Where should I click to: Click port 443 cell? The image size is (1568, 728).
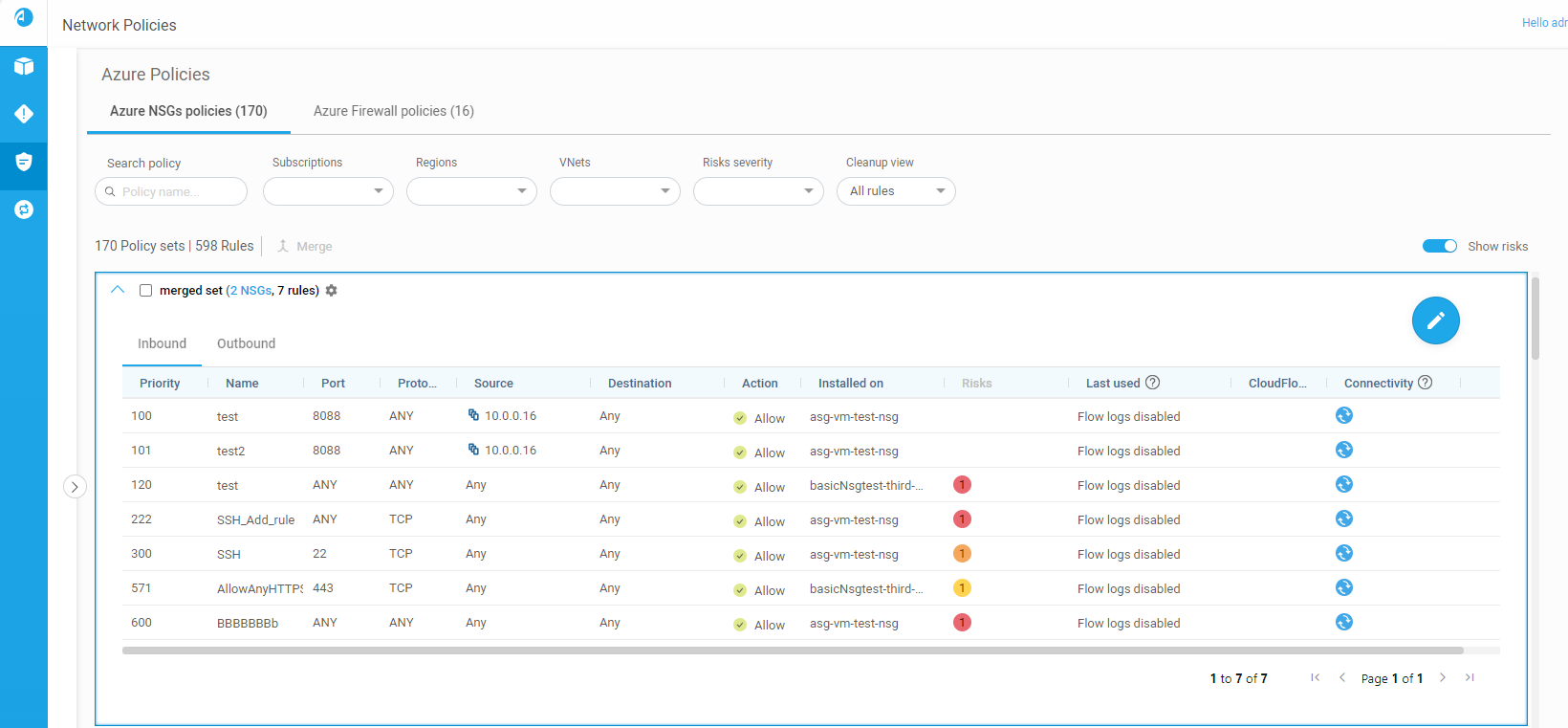(323, 588)
